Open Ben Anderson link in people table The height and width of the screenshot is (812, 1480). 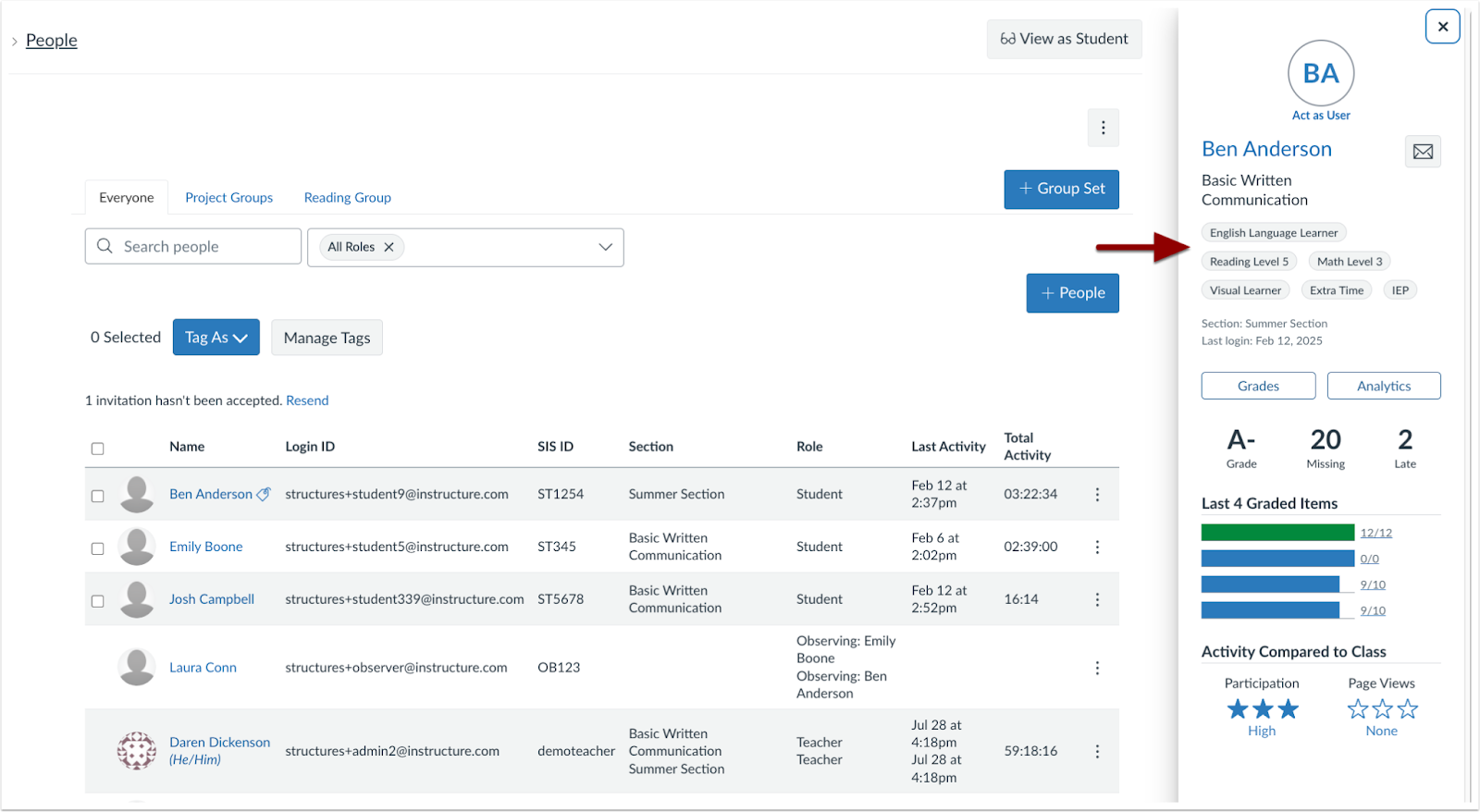pos(211,494)
